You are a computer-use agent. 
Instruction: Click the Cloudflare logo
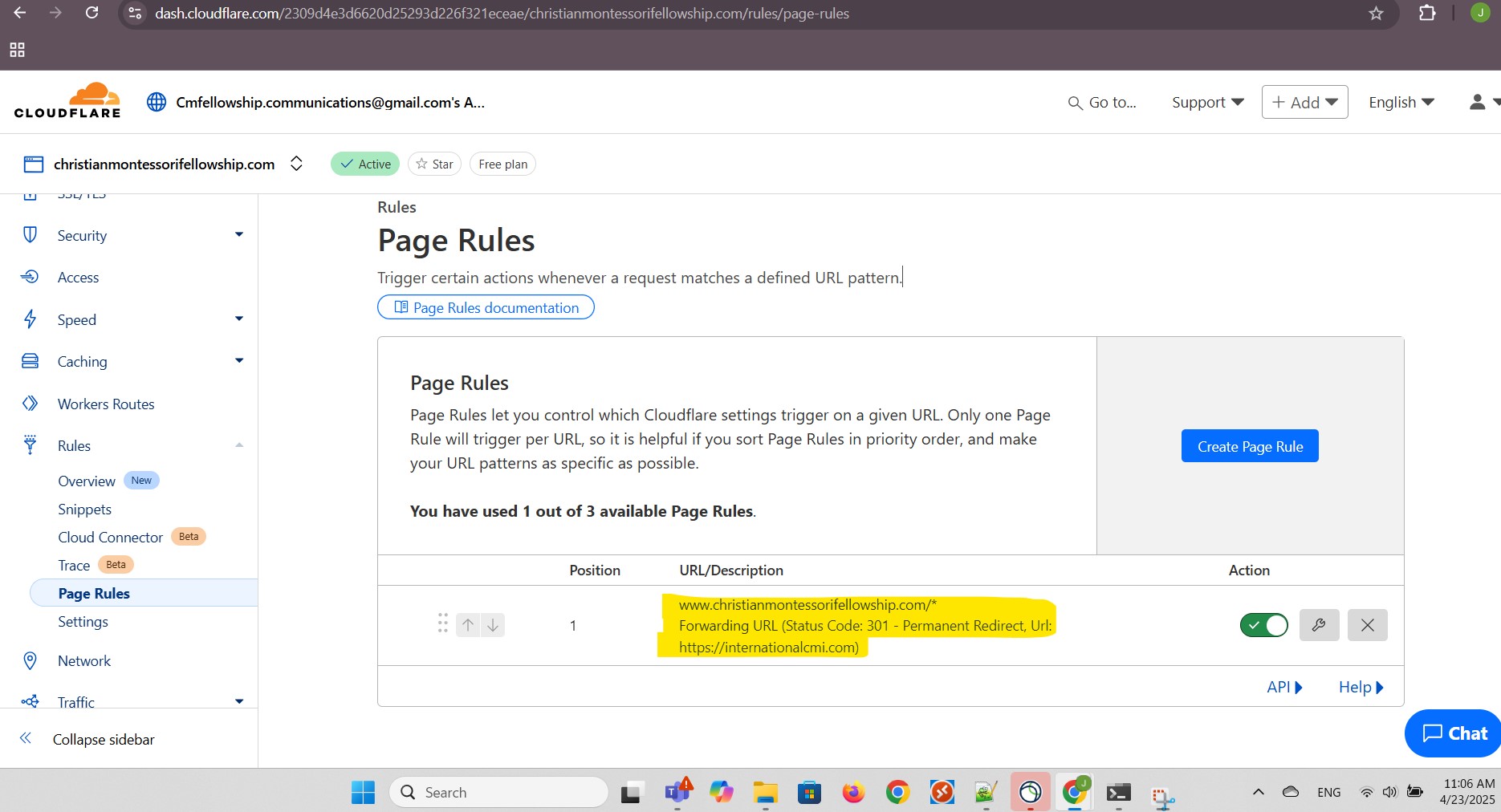(67, 100)
